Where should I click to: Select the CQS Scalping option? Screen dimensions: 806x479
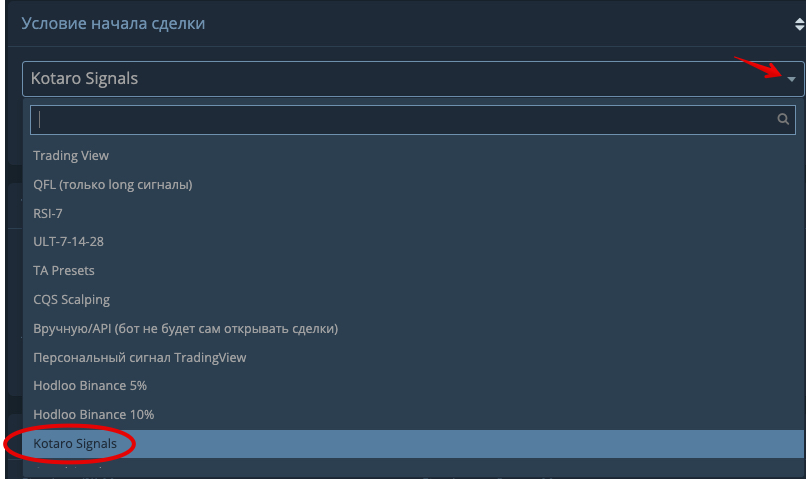(x=72, y=299)
